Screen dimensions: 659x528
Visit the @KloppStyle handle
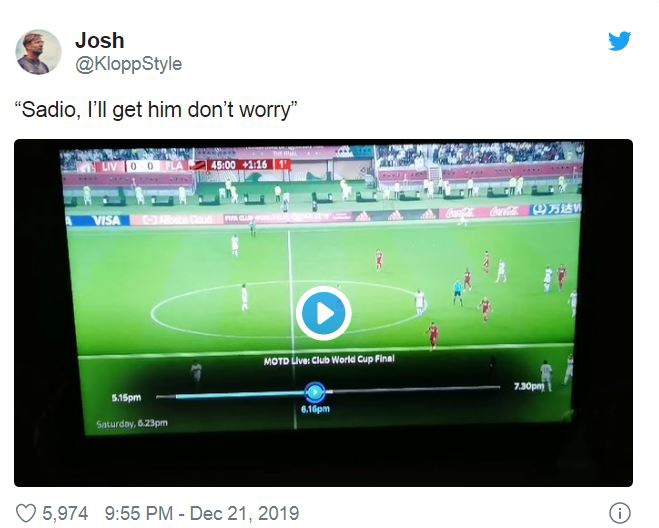coord(129,64)
